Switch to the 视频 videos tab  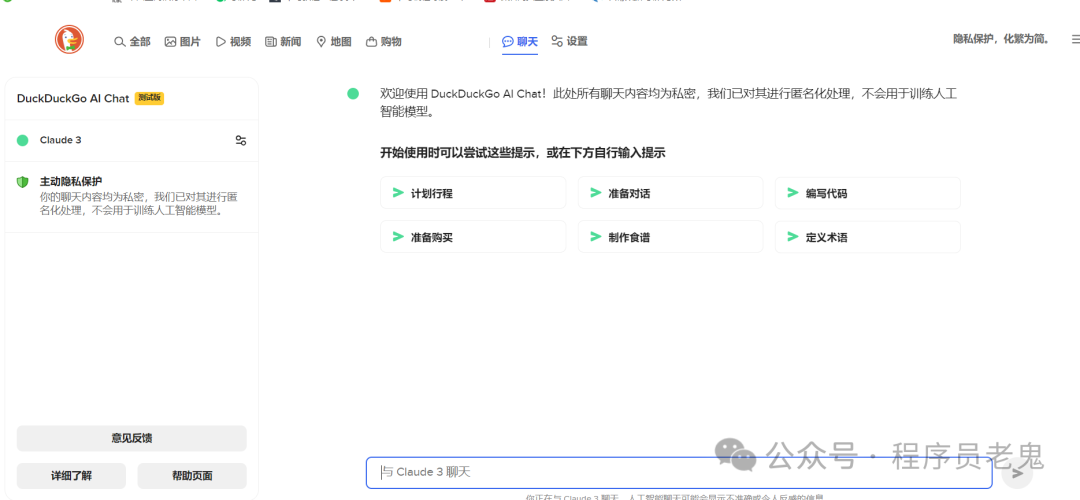tap(233, 42)
